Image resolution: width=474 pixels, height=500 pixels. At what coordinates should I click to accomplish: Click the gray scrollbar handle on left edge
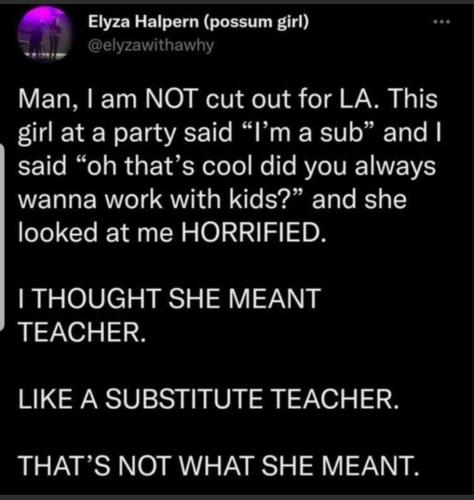tap(2, 237)
